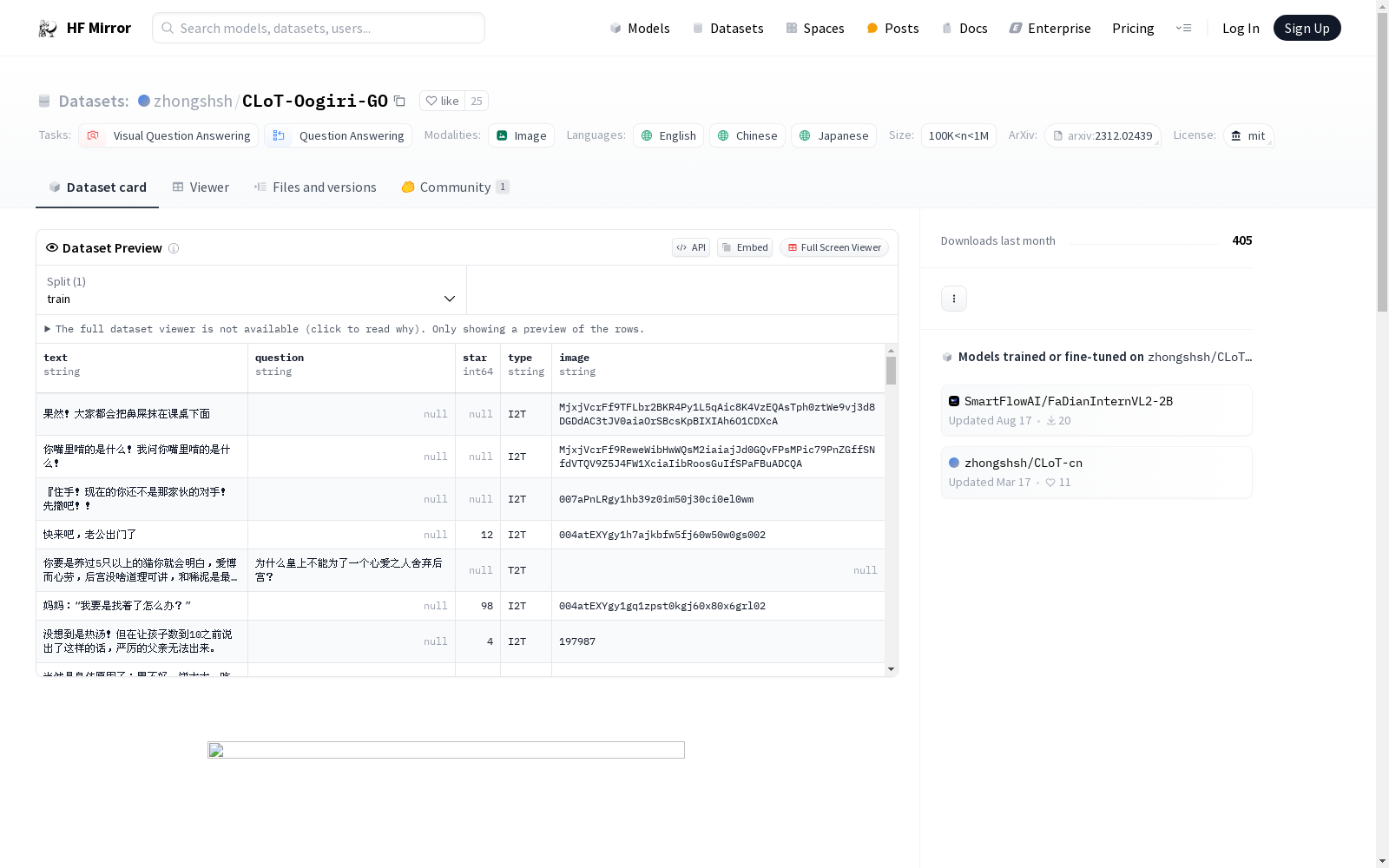This screenshot has width=1389, height=868.
Task: Open the three-dot more options menu
Action: (x=954, y=299)
